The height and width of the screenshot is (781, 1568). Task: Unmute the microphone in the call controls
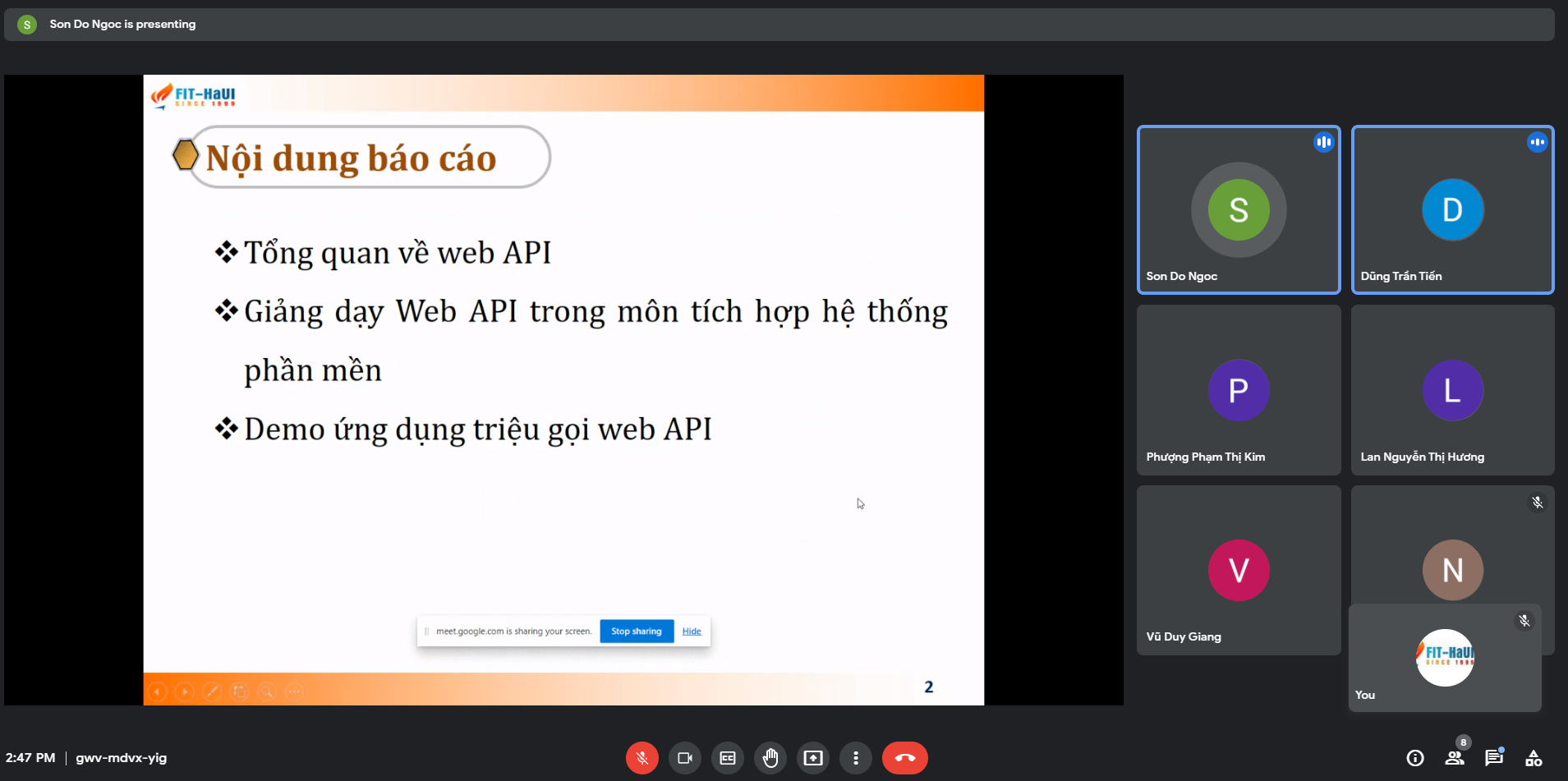tap(641, 758)
